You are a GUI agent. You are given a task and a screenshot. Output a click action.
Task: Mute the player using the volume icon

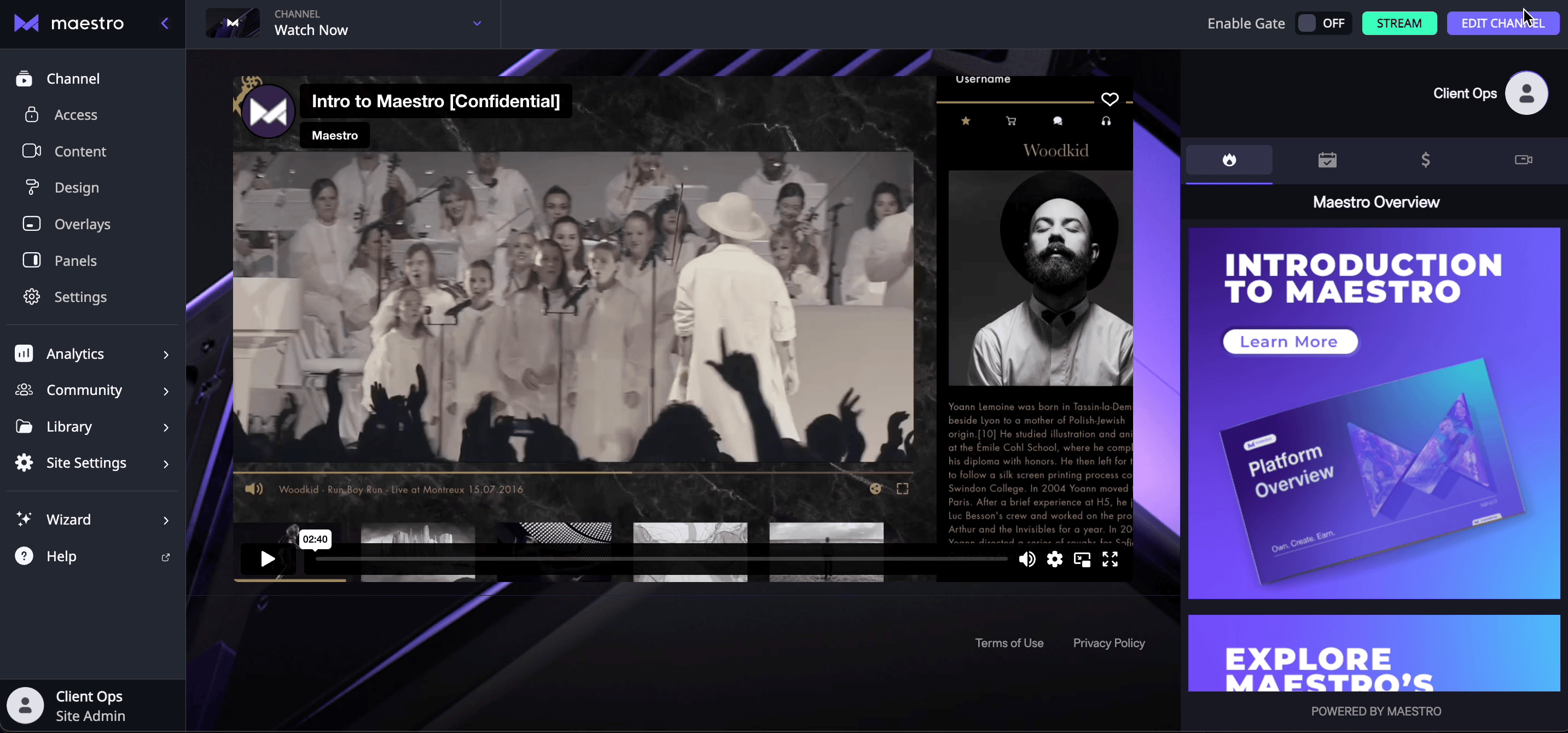[x=1027, y=559]
